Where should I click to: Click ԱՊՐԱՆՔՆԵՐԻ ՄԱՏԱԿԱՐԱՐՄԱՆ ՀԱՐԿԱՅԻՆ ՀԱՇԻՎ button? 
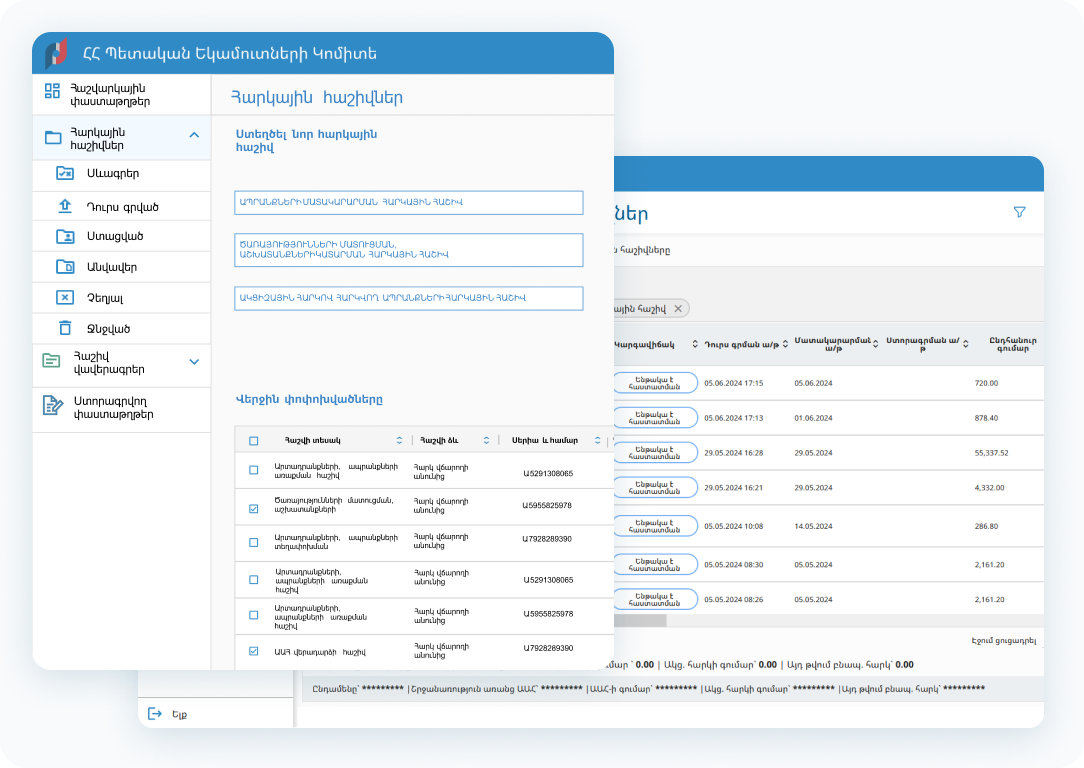(408, 203)
